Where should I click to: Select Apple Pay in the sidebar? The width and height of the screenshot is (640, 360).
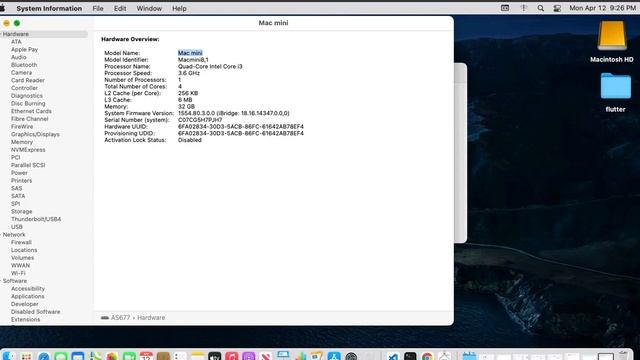24,49
